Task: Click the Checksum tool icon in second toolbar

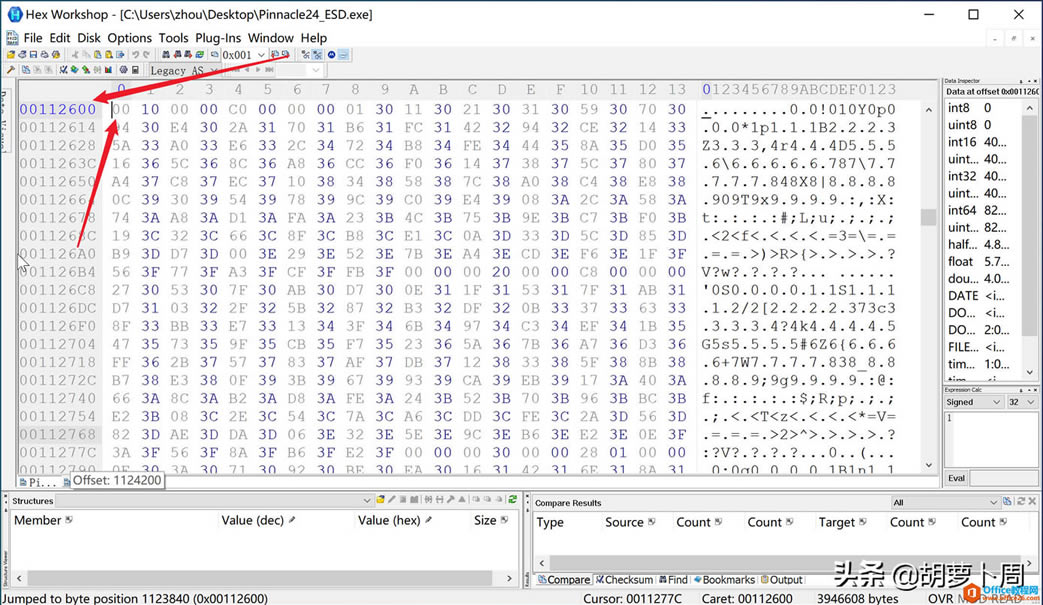Action: pos(63,70)
